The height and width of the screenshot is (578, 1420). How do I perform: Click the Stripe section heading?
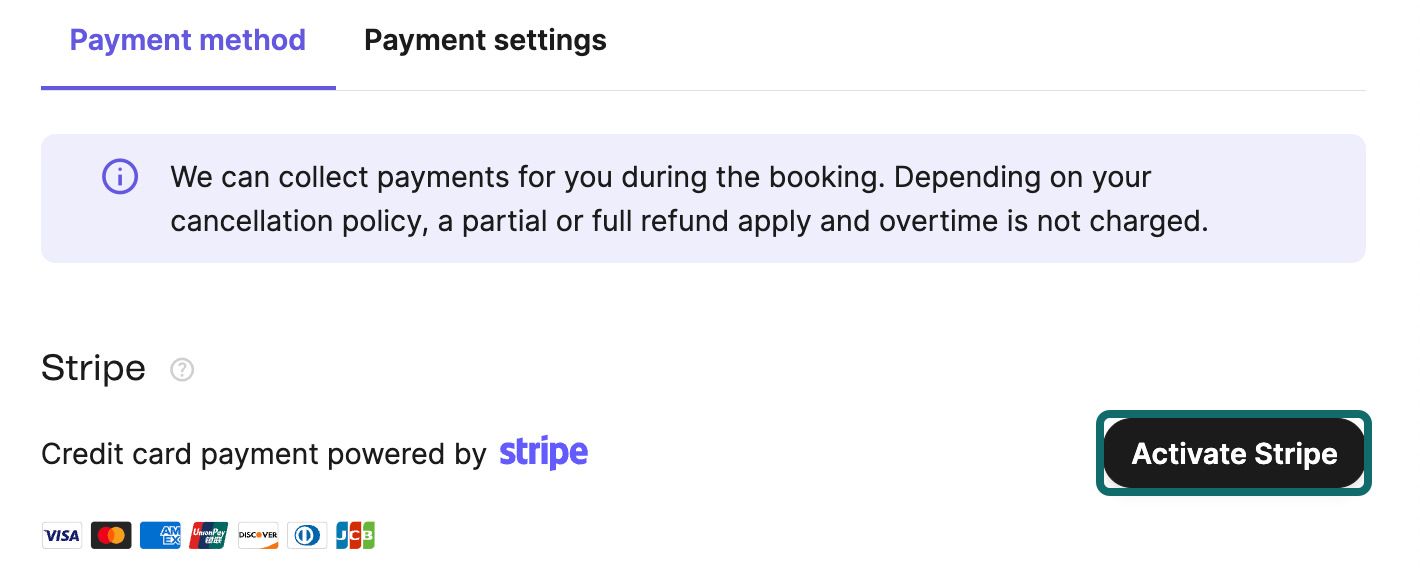(x=93, y=368)
